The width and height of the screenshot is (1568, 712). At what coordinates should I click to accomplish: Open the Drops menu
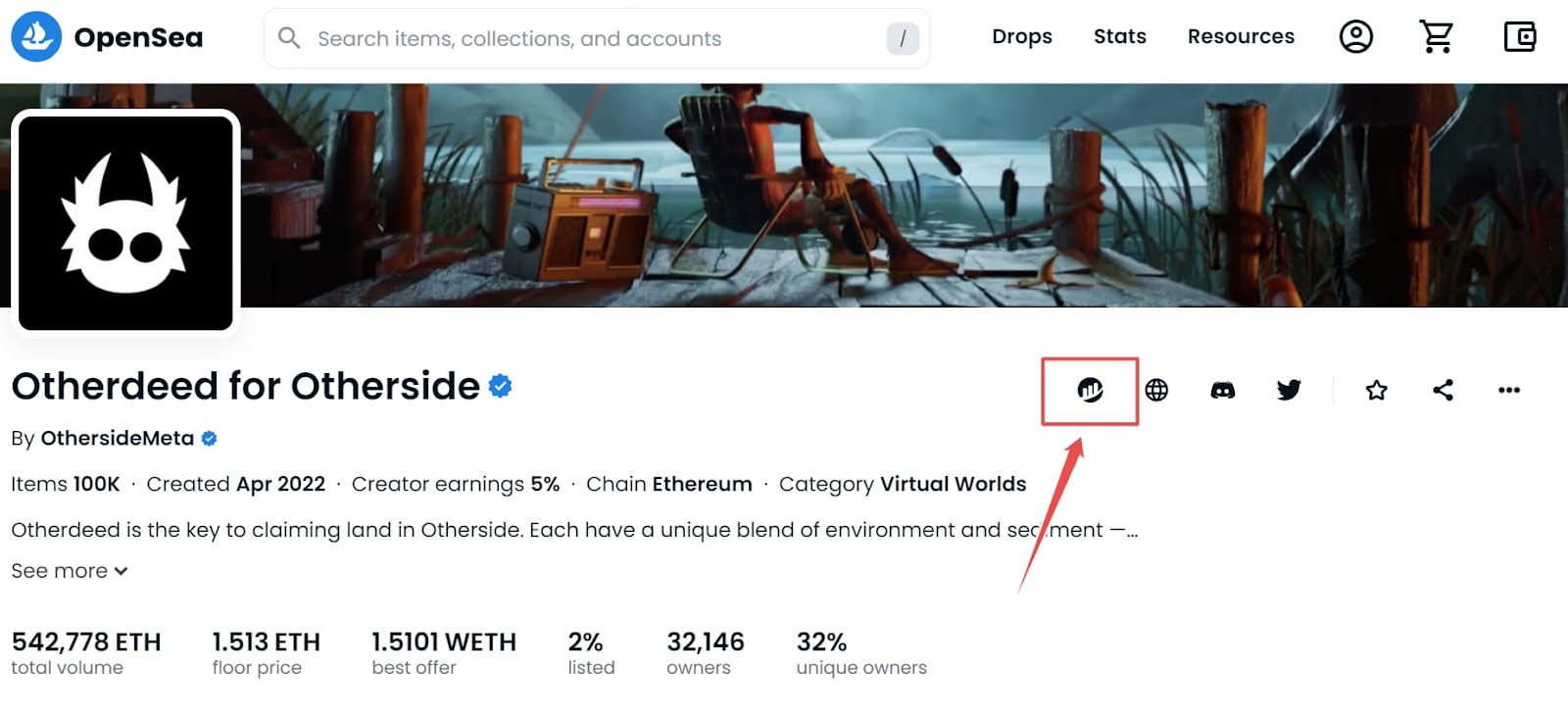(1022, 36)
